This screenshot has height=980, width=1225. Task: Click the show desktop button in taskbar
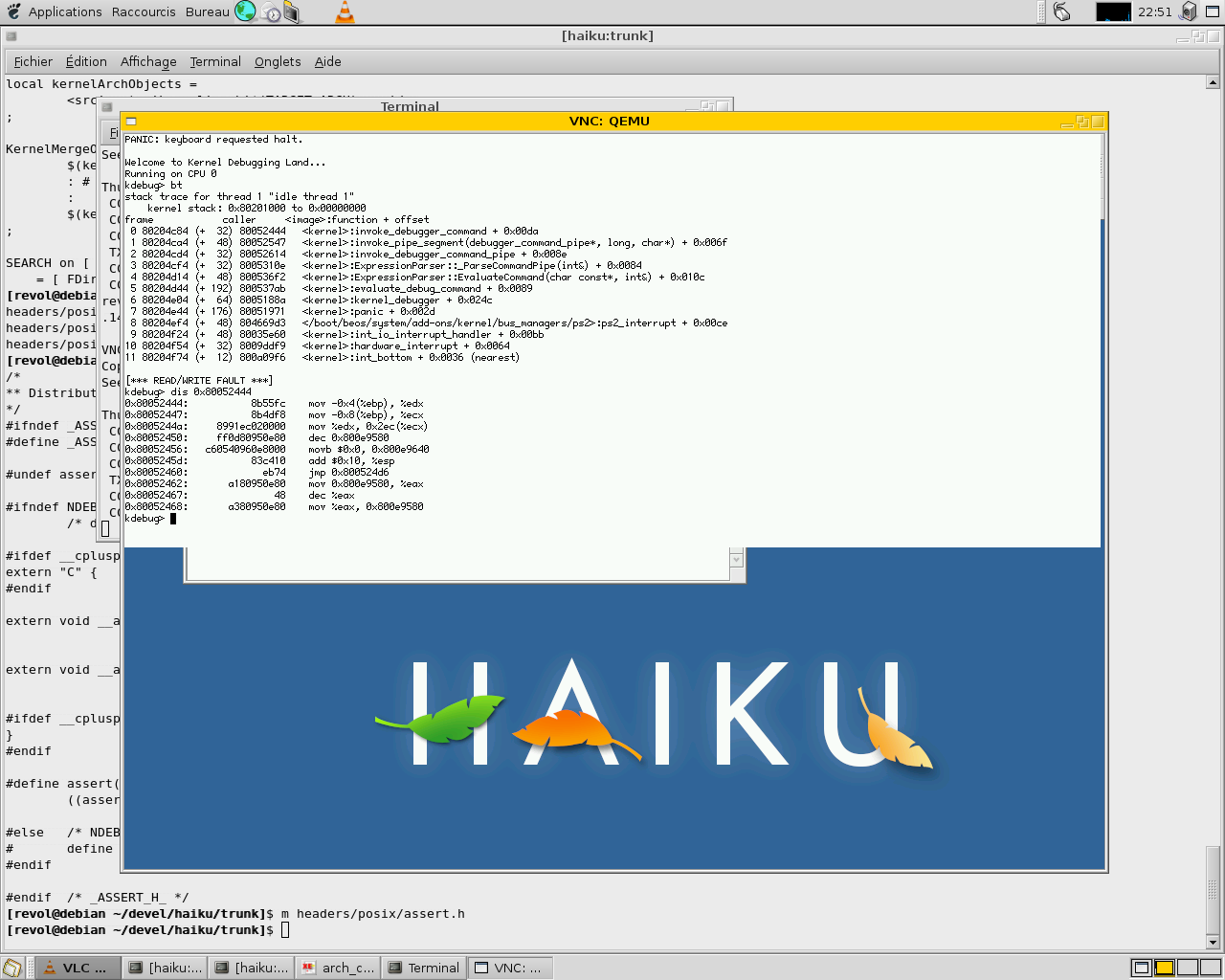[11, 968]
